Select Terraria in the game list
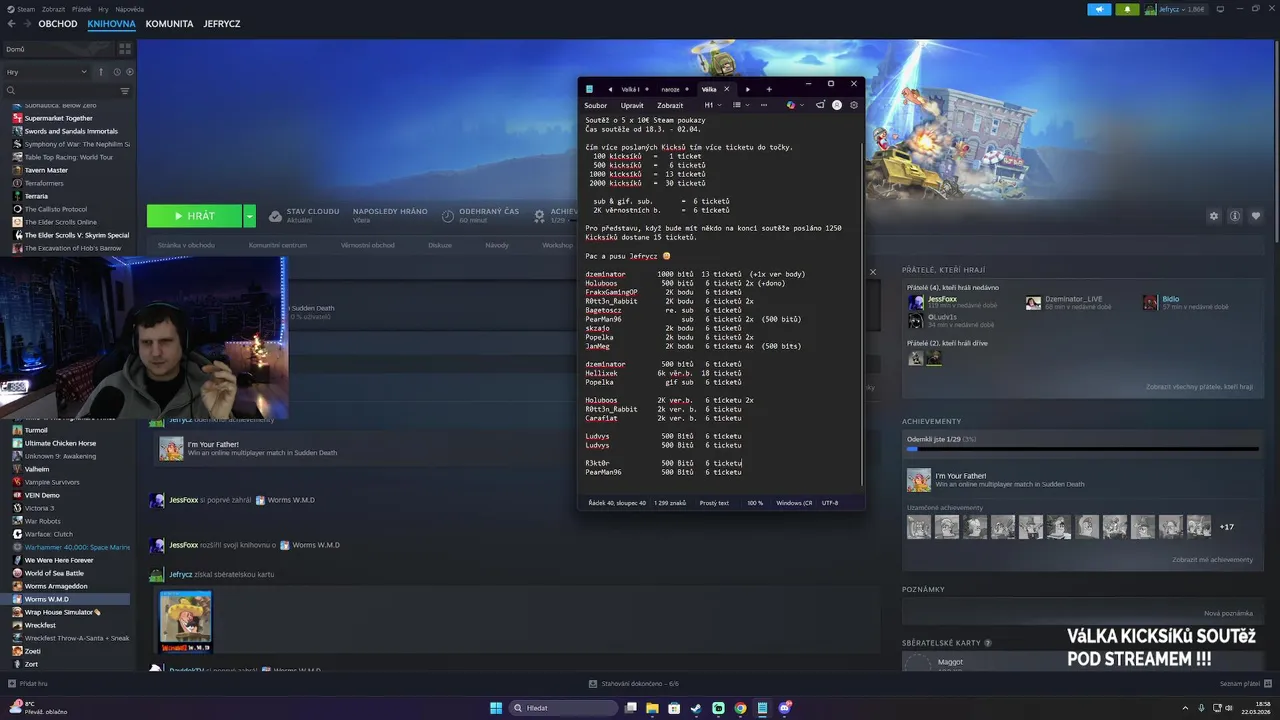 pos(36,196)
